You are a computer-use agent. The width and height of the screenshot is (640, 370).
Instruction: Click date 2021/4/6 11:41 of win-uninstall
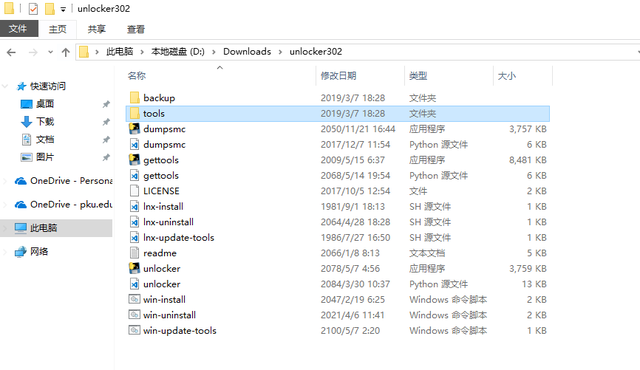coord(352,315)
